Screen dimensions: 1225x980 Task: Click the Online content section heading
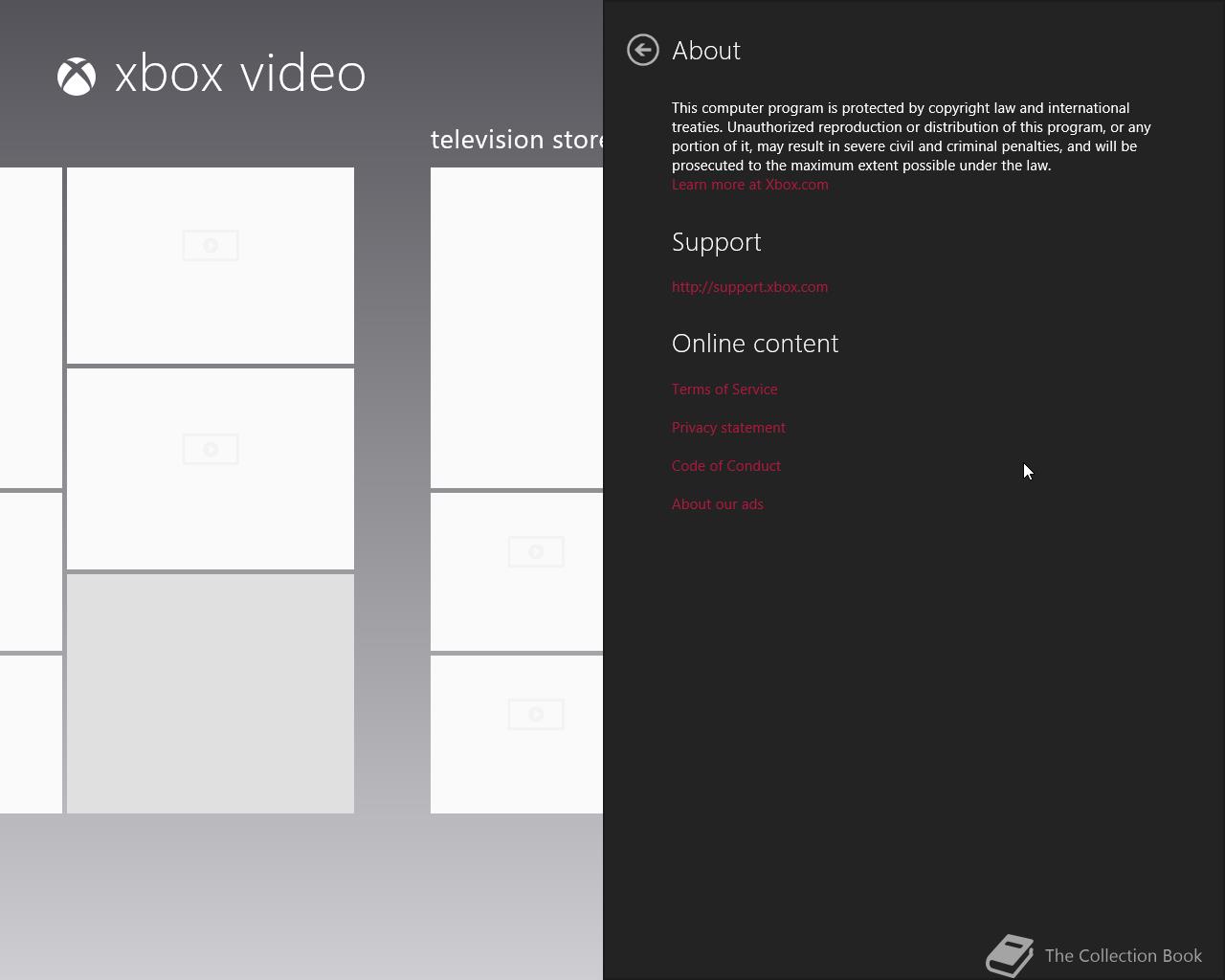tap(755, 344)
